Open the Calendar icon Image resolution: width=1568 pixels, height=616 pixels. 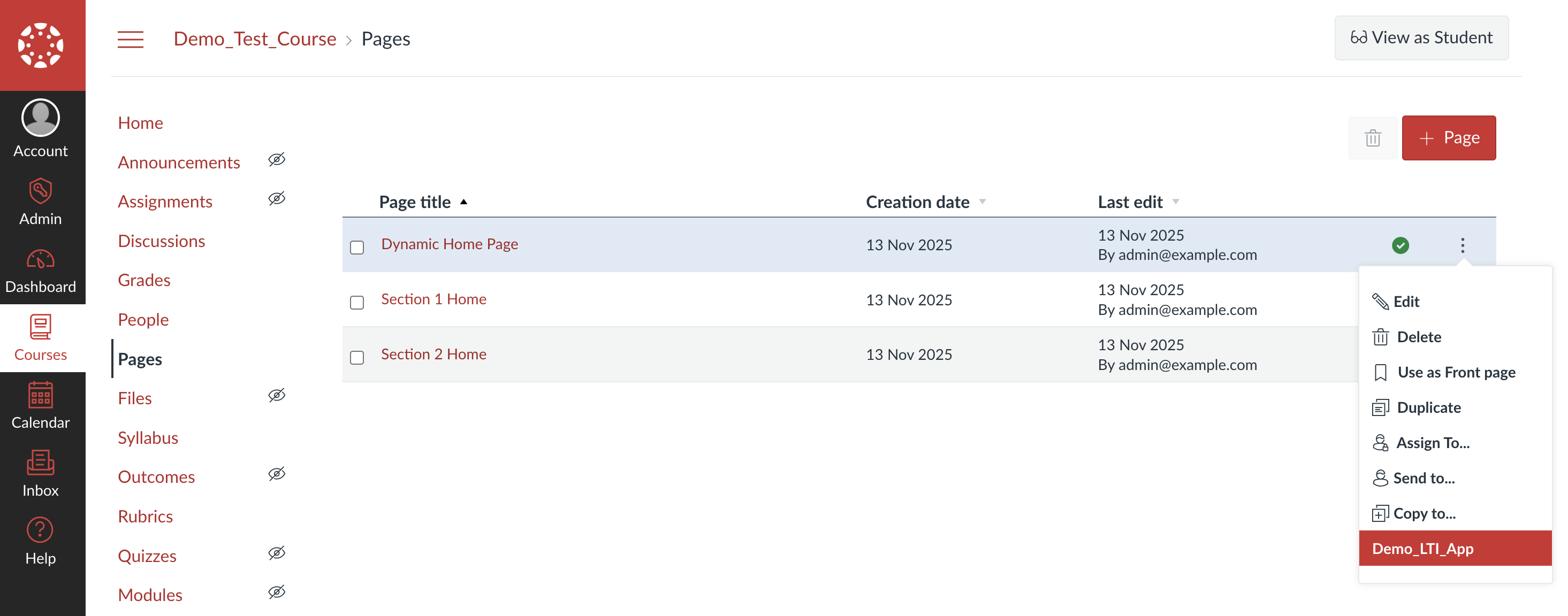[x=41, y=395]
